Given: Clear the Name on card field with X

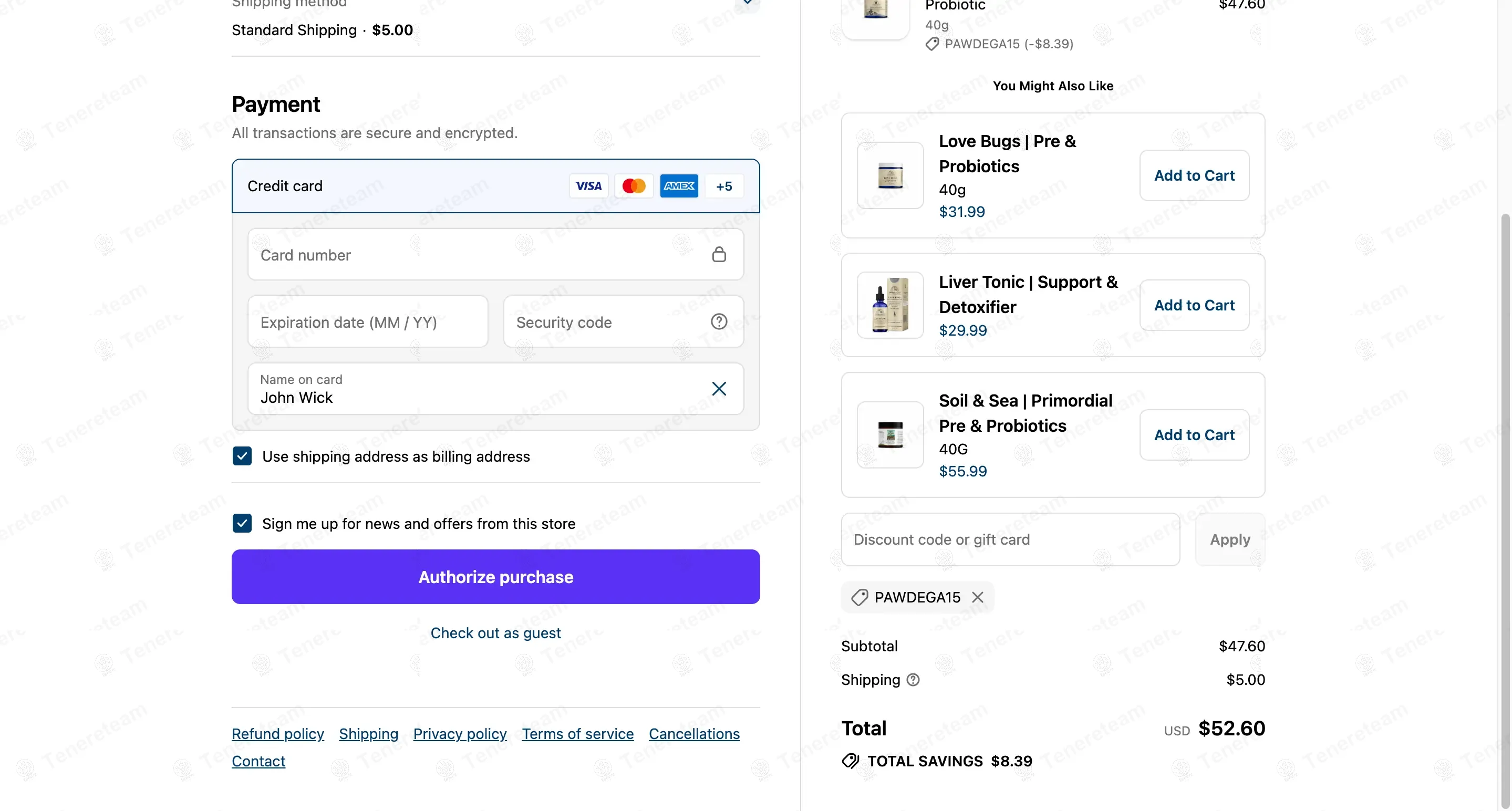Looking at the screenshot, I should pyautogui.click(x=719, y=389).
